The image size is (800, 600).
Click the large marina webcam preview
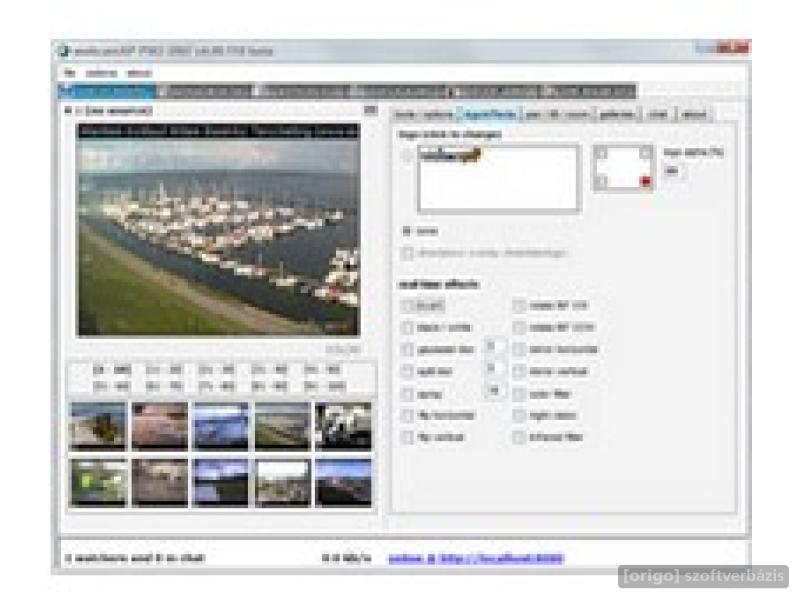tap(218, 230)
